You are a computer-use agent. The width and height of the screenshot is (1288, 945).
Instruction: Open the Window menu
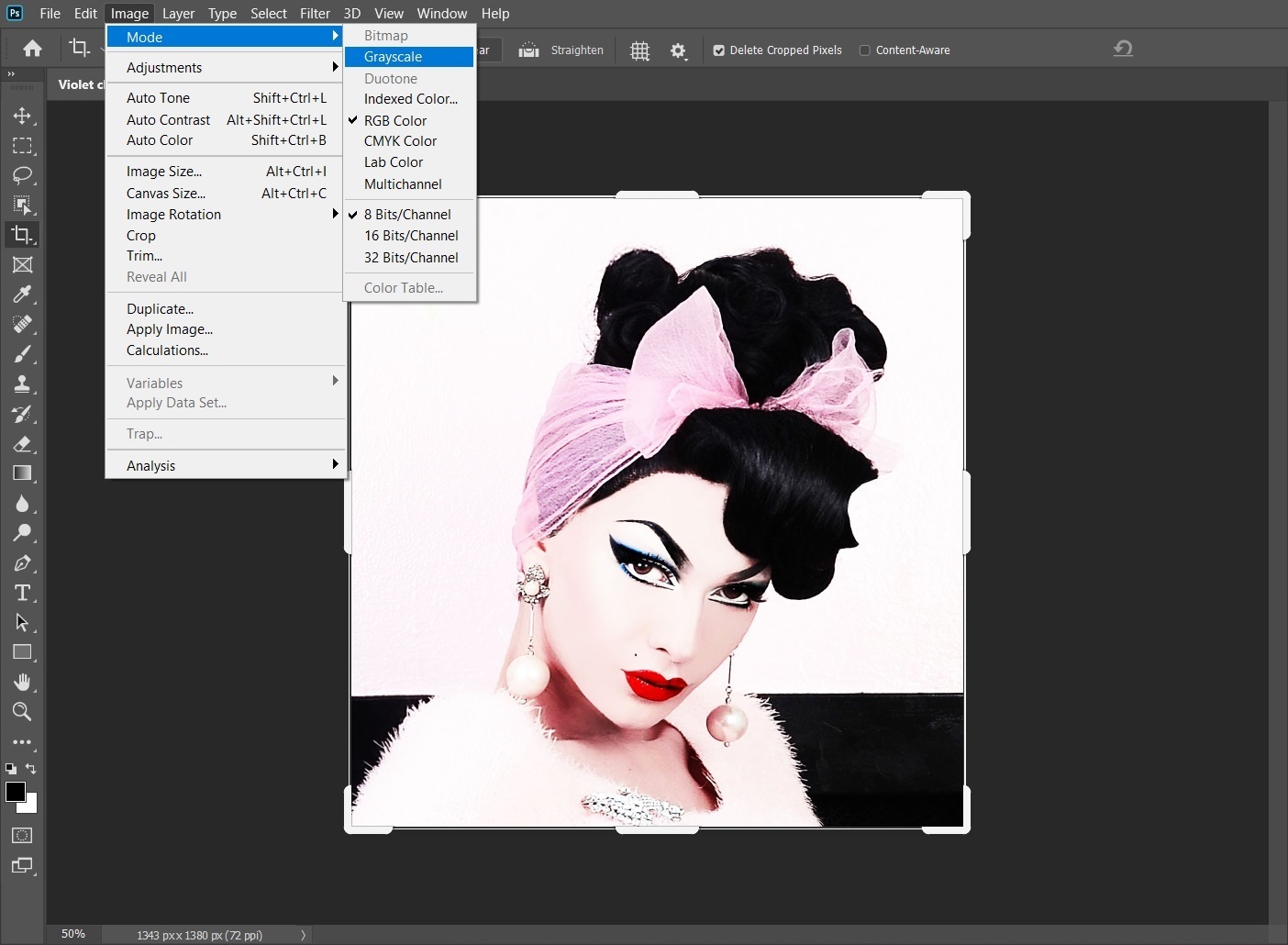pos(442,14)
